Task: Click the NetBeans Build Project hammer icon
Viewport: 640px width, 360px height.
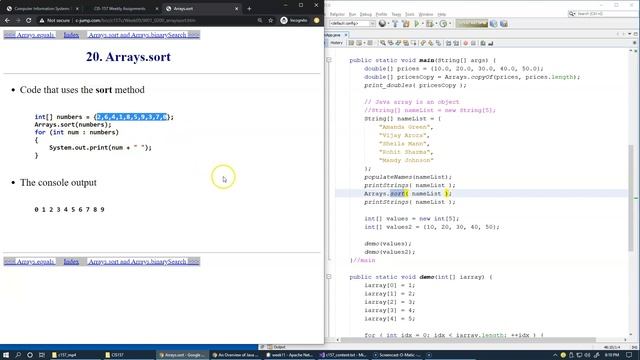Action: (x=395, y=24)
